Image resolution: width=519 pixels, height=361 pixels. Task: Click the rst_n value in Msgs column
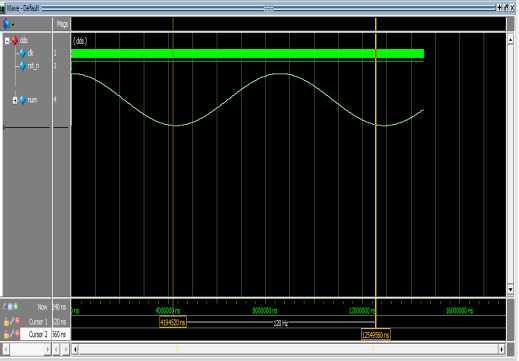pos(55,66)
